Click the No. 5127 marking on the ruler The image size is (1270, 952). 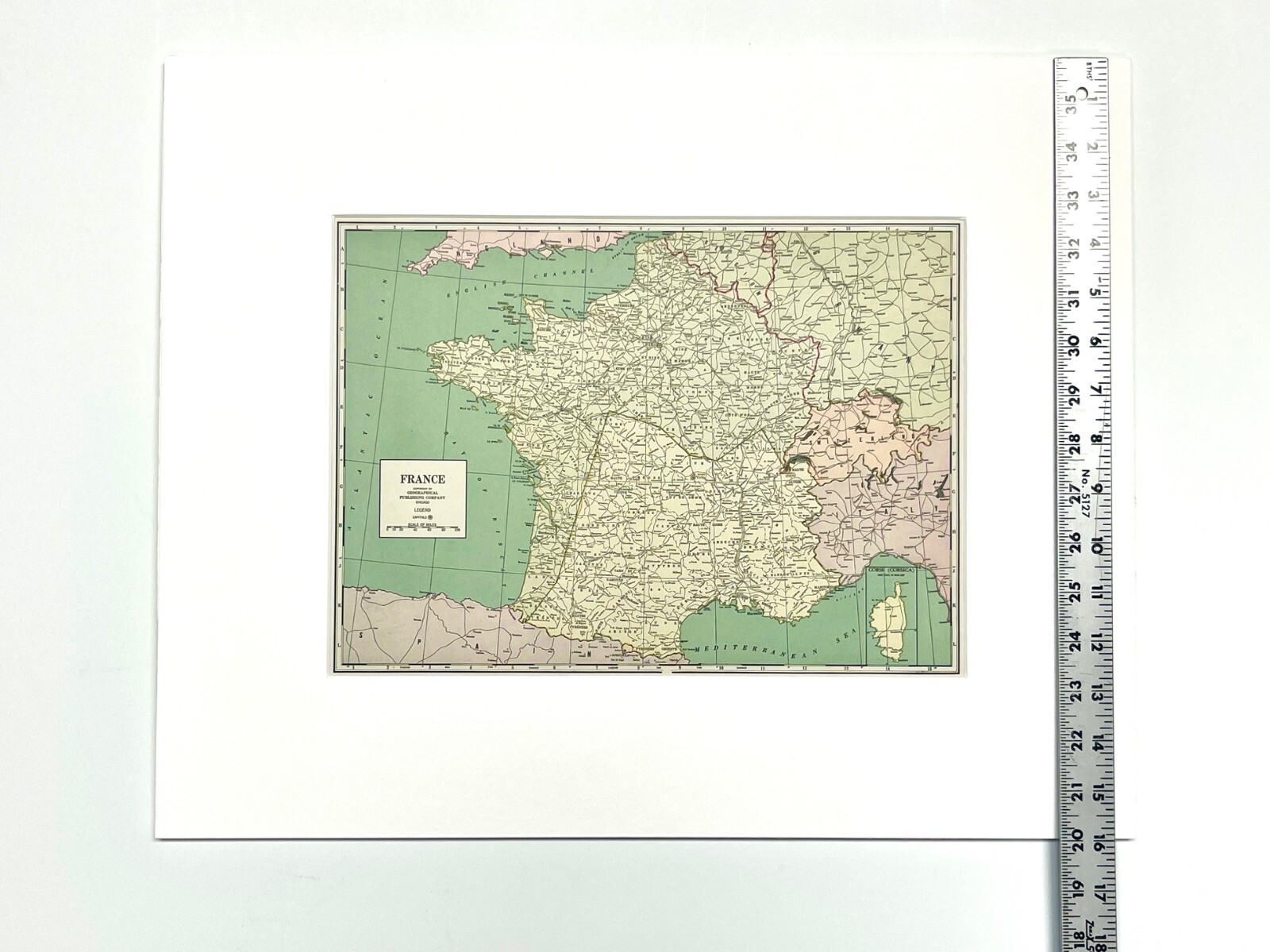pos(1086,495)
